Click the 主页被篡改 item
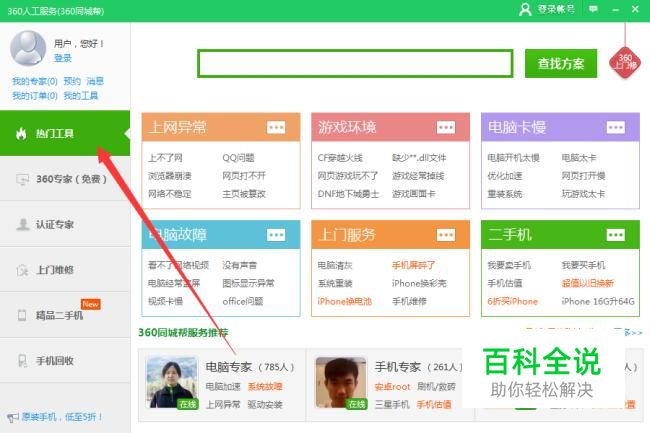This screenshot has width=650, height=433. 244,194
